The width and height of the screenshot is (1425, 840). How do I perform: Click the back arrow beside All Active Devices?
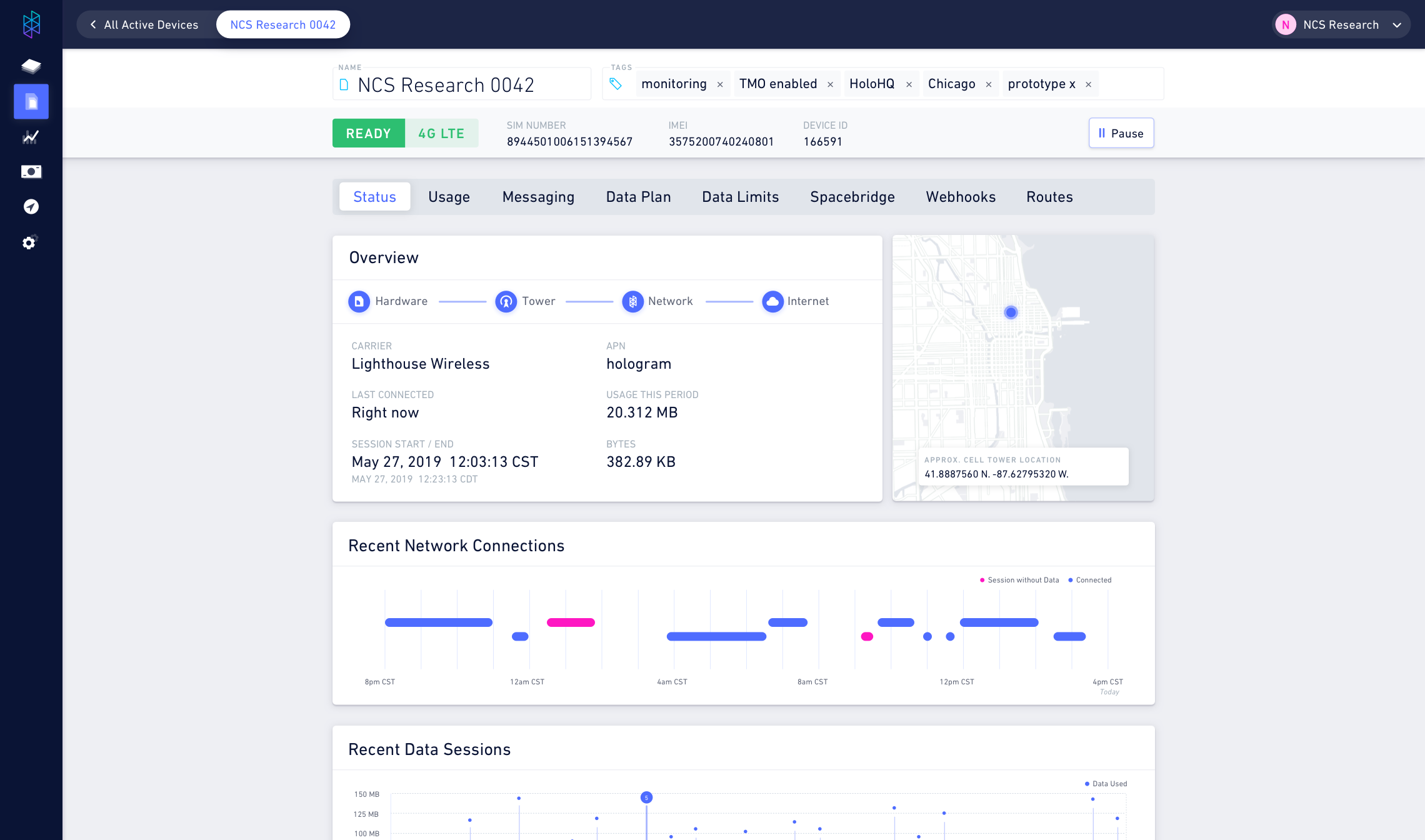click(93, 24)
